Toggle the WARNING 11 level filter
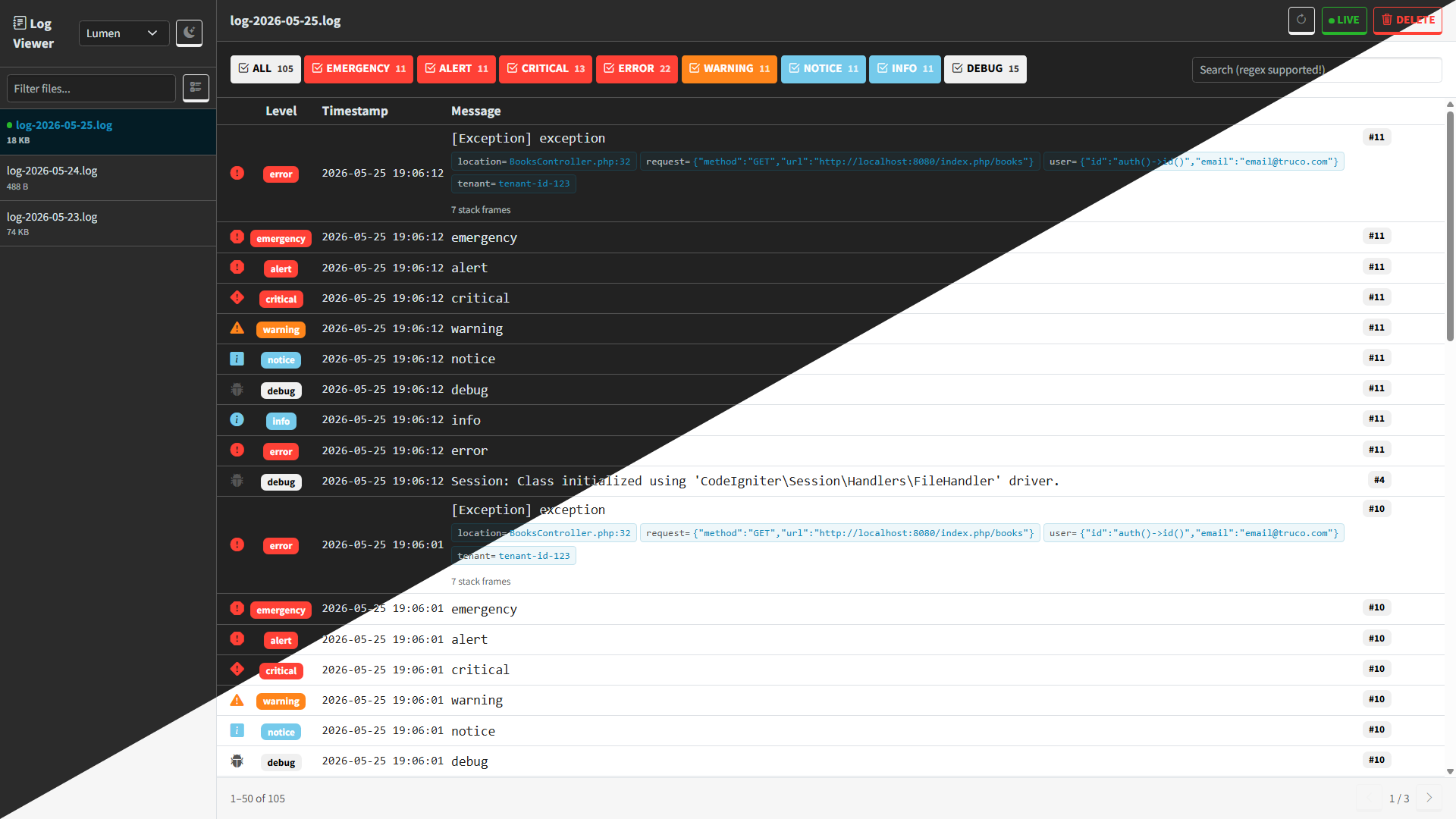The height and width of the screenshot is (819, 1456). pyautogui.click(x=730, y=69)
